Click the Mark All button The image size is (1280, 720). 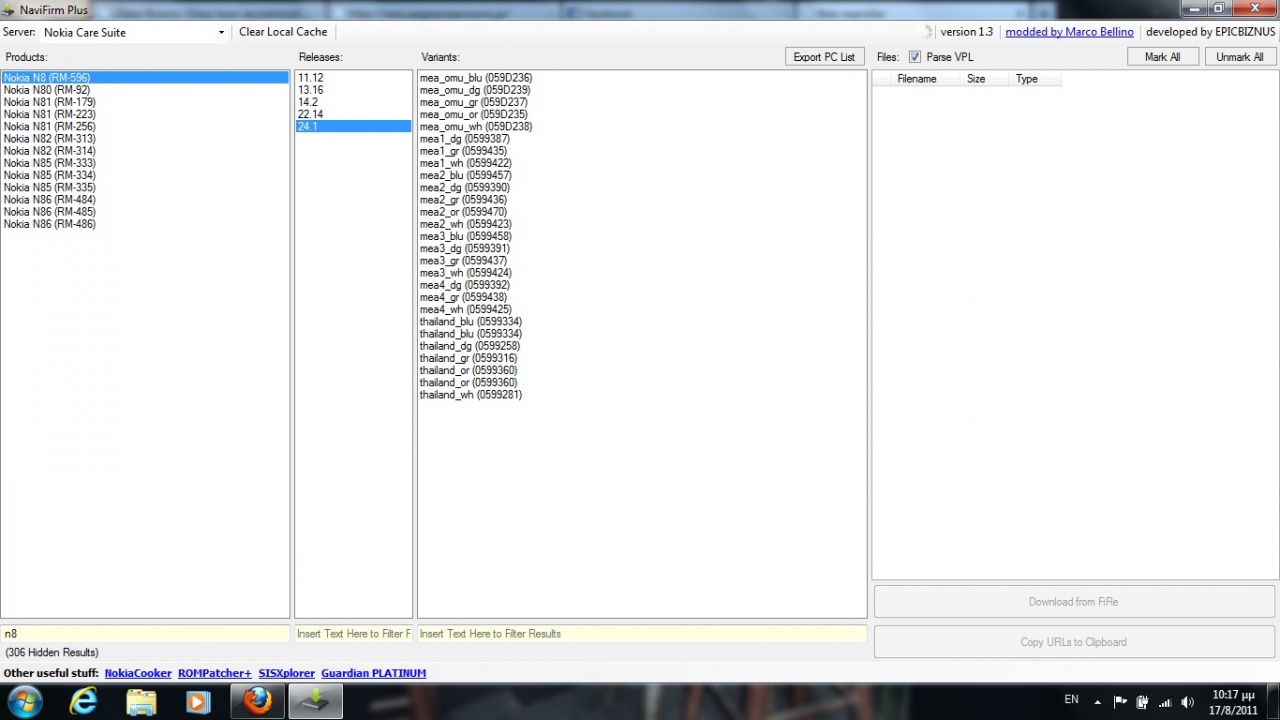[x=1162, y=57]
